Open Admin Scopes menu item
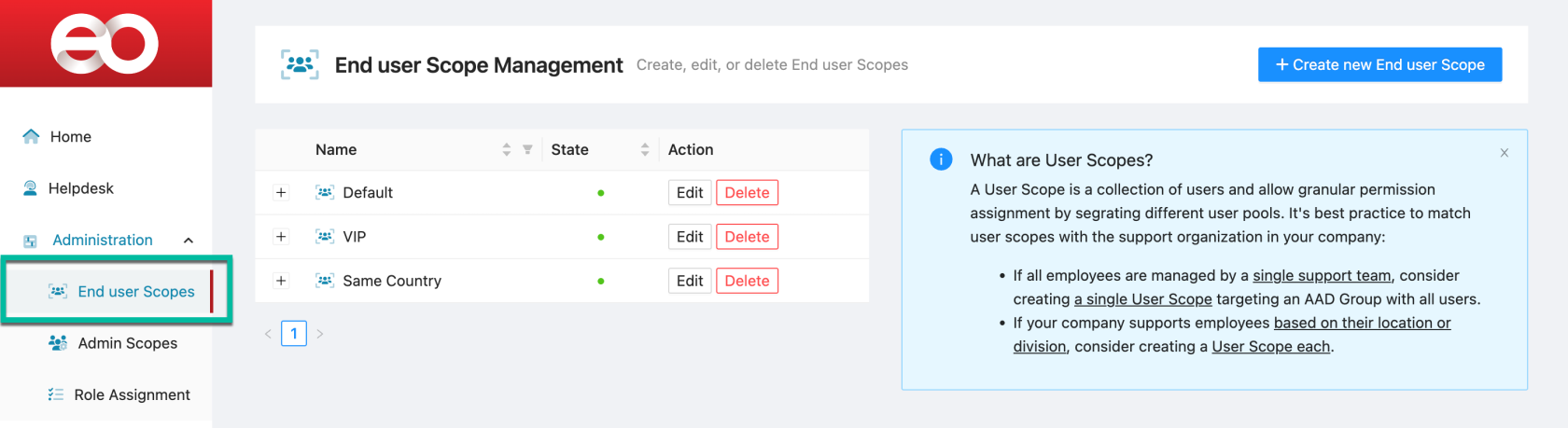 pos(127,343)
